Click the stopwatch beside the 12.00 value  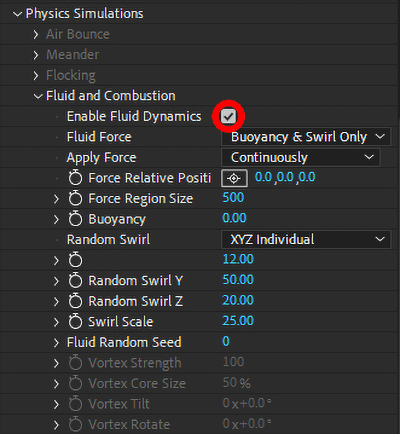pos(75,260)
